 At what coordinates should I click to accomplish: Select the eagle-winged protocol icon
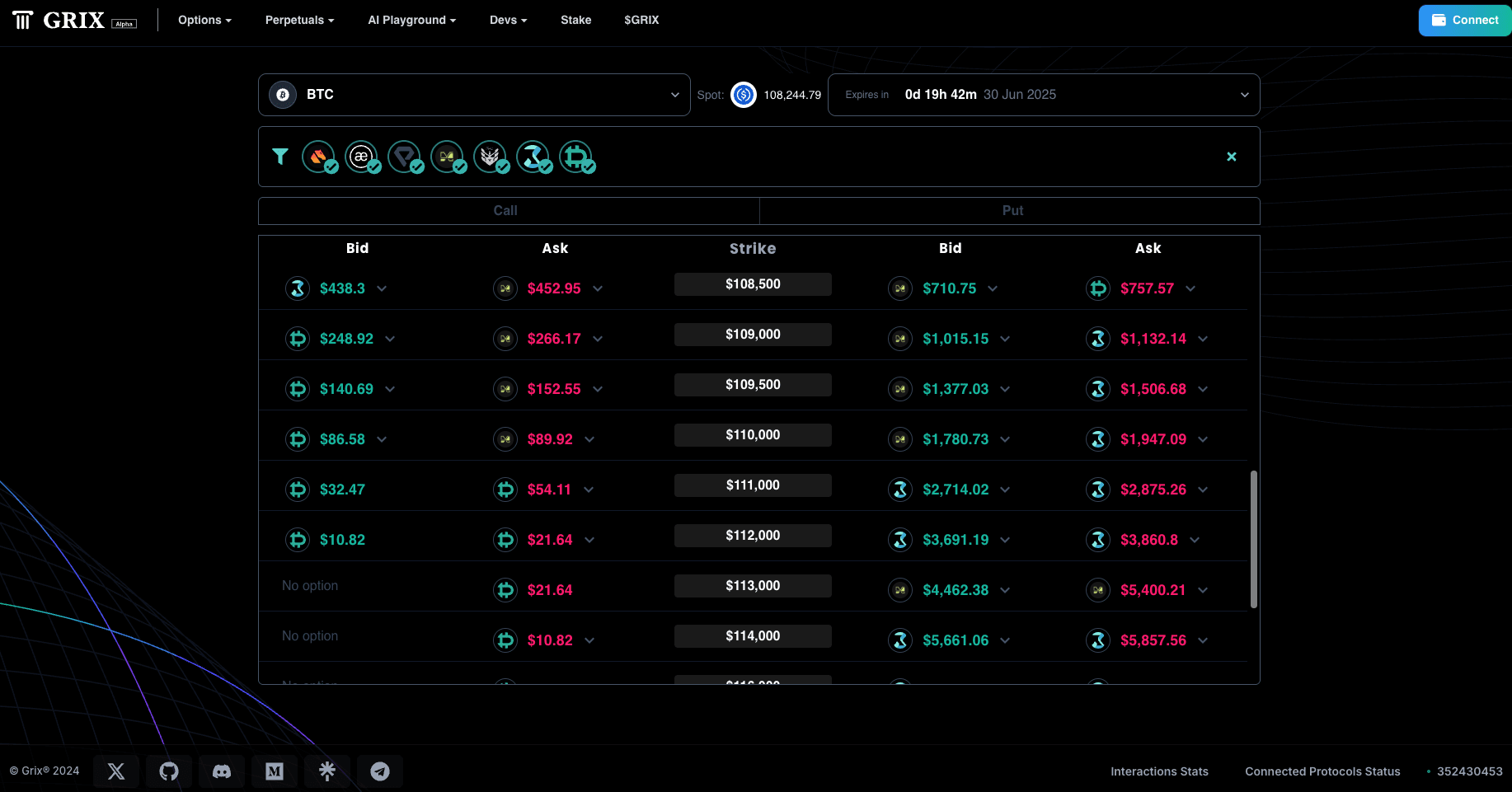(x=491, y=156)
